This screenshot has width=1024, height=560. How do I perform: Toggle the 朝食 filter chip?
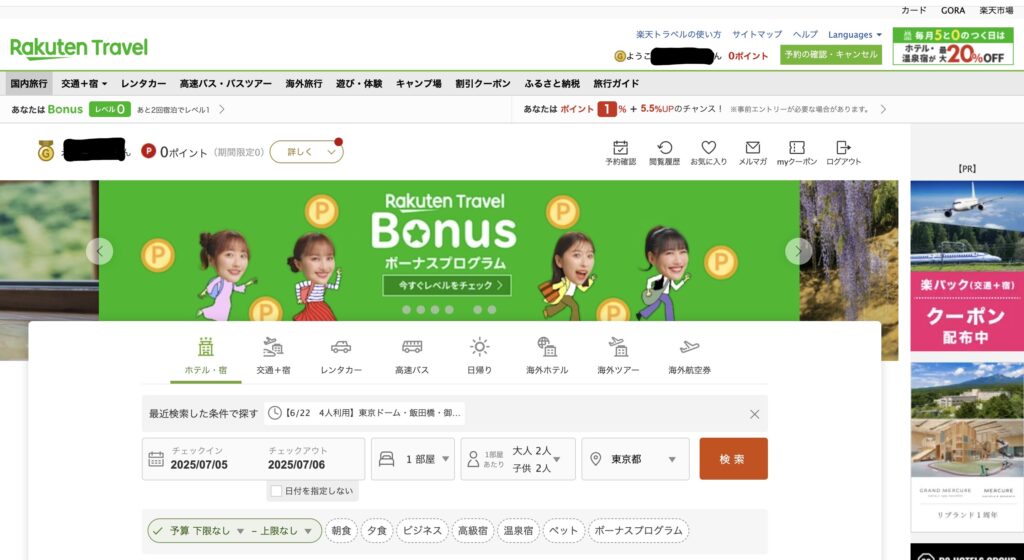pos(342,531)
